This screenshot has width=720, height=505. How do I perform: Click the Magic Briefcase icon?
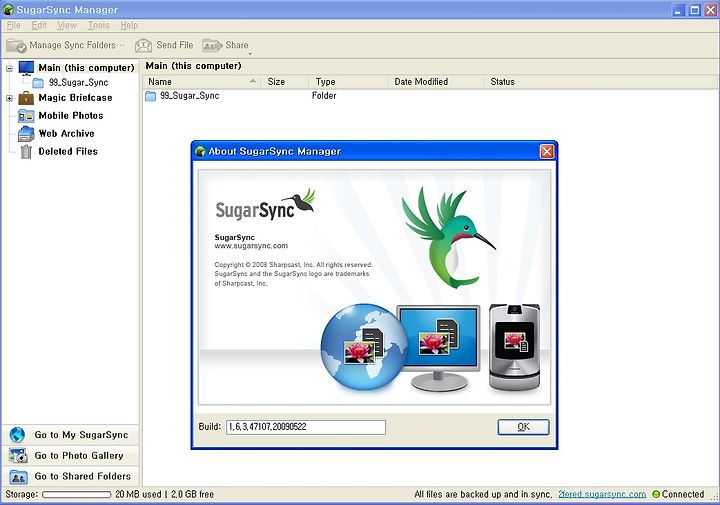click(x=26, y=98)
